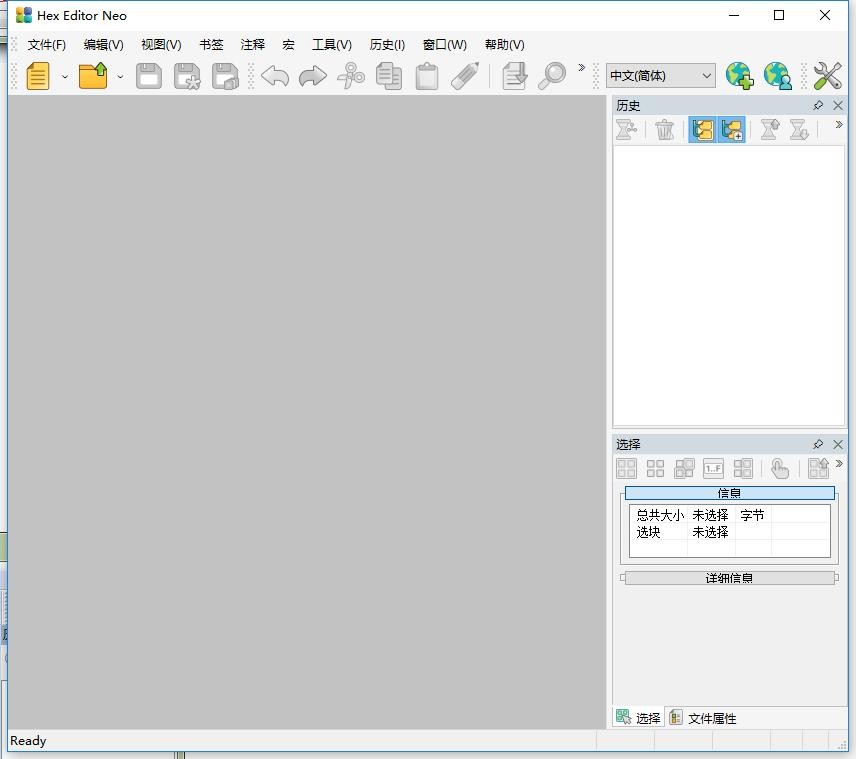Click the overlapping squares selection icon

[x=684, y=469]
